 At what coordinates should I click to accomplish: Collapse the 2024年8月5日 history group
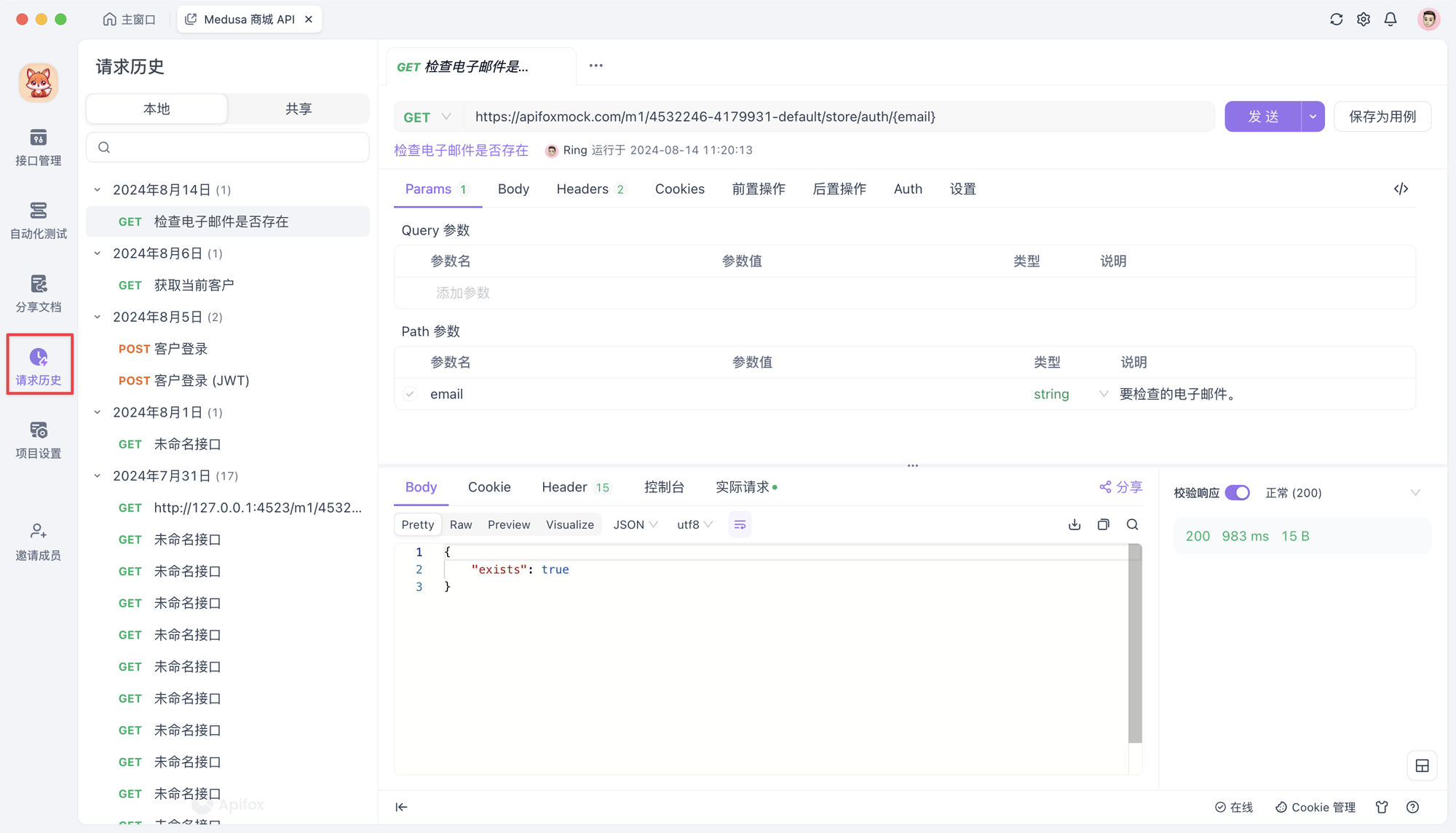point(98,317)
